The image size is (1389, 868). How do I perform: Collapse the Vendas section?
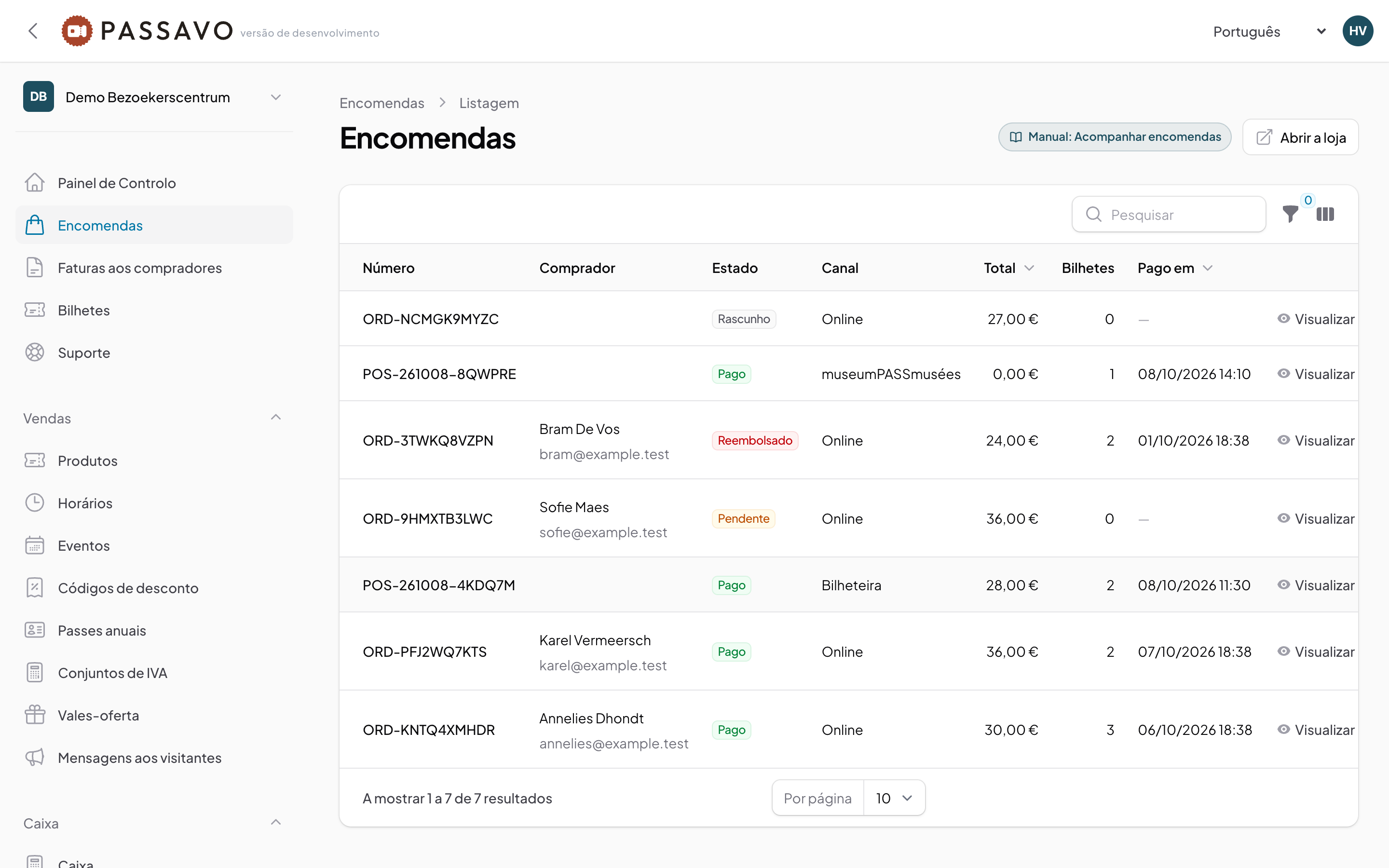275,417
